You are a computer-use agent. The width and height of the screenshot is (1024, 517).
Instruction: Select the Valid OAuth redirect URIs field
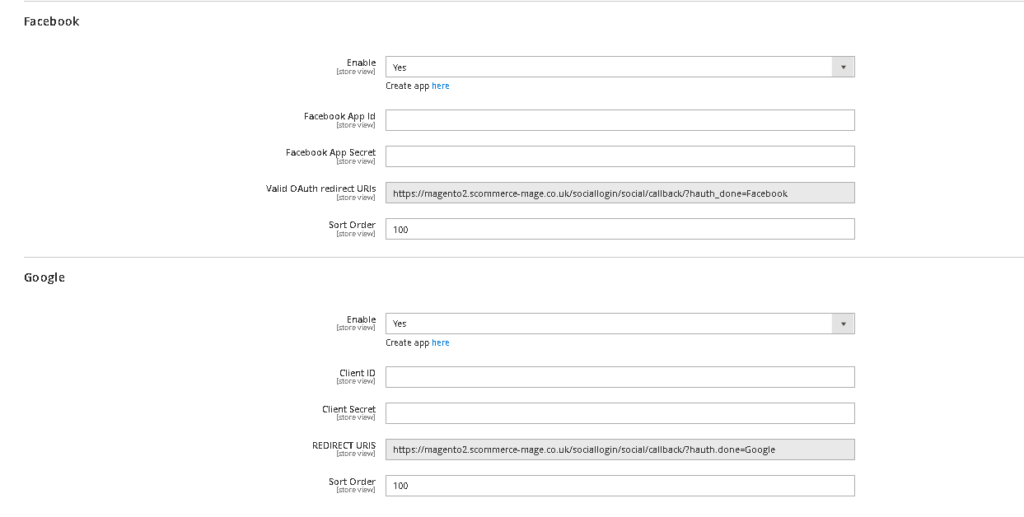pyautogui.click(x=620, y=193)
